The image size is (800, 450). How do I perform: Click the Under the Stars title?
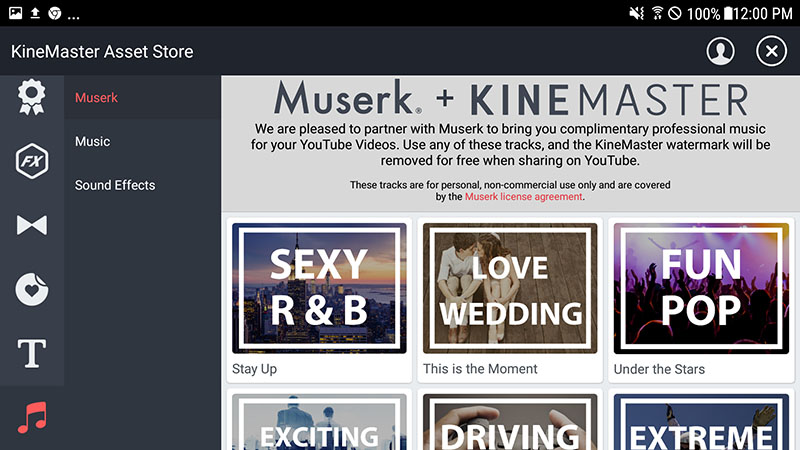coord(659,369)
